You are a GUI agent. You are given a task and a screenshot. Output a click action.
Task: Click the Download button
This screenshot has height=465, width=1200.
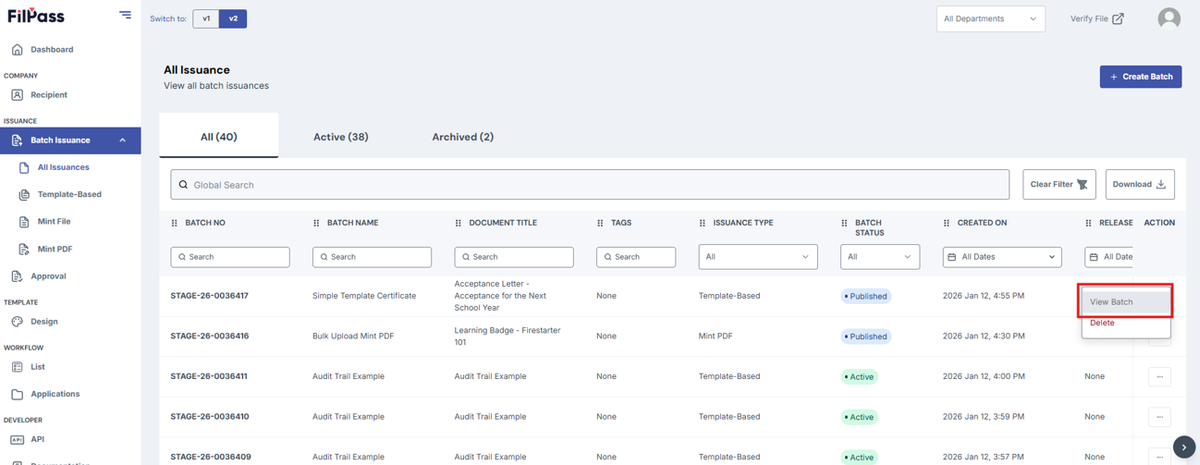1140,185
